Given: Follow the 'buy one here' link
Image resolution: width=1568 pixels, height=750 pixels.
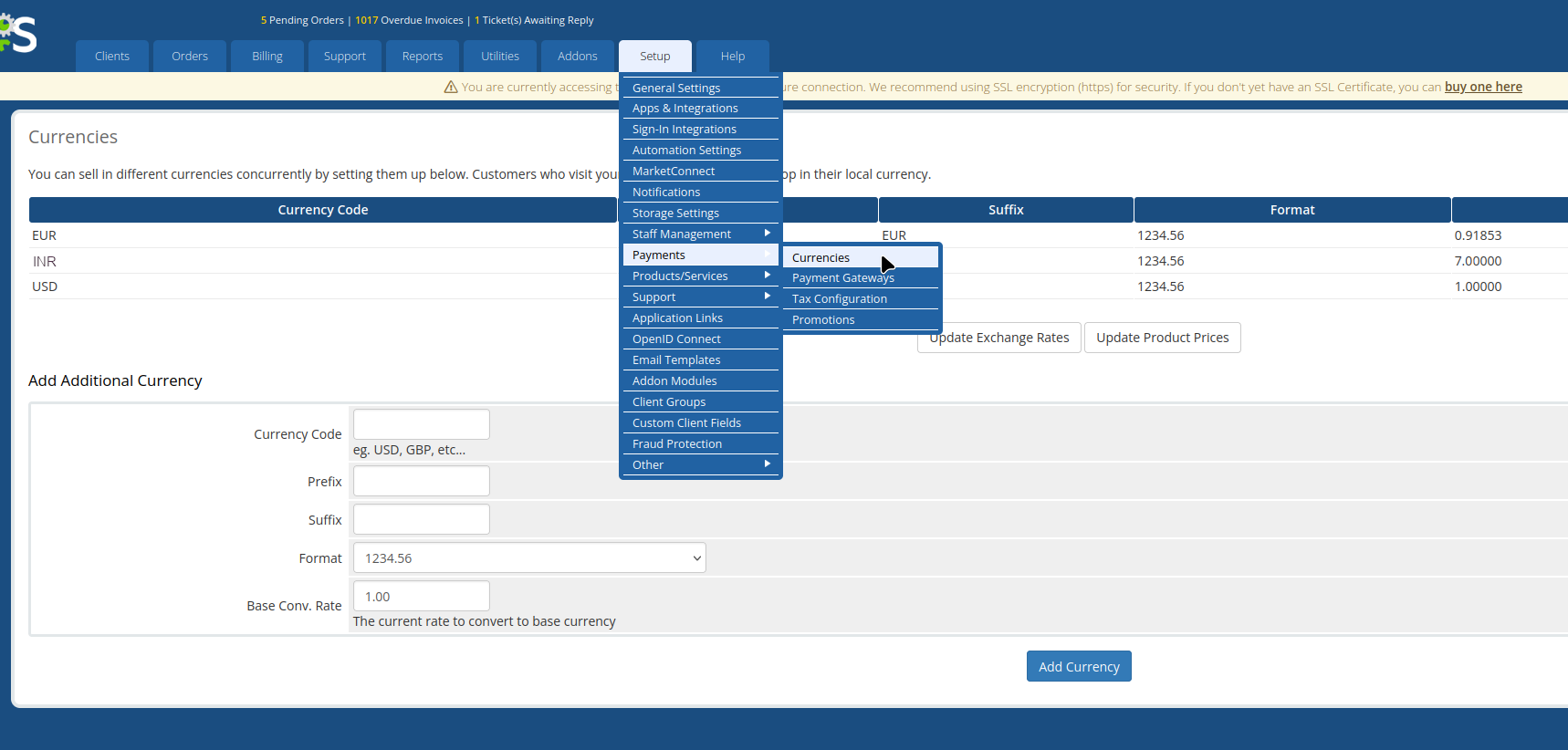Looking at the screenshot, I should click(1482, 87).
